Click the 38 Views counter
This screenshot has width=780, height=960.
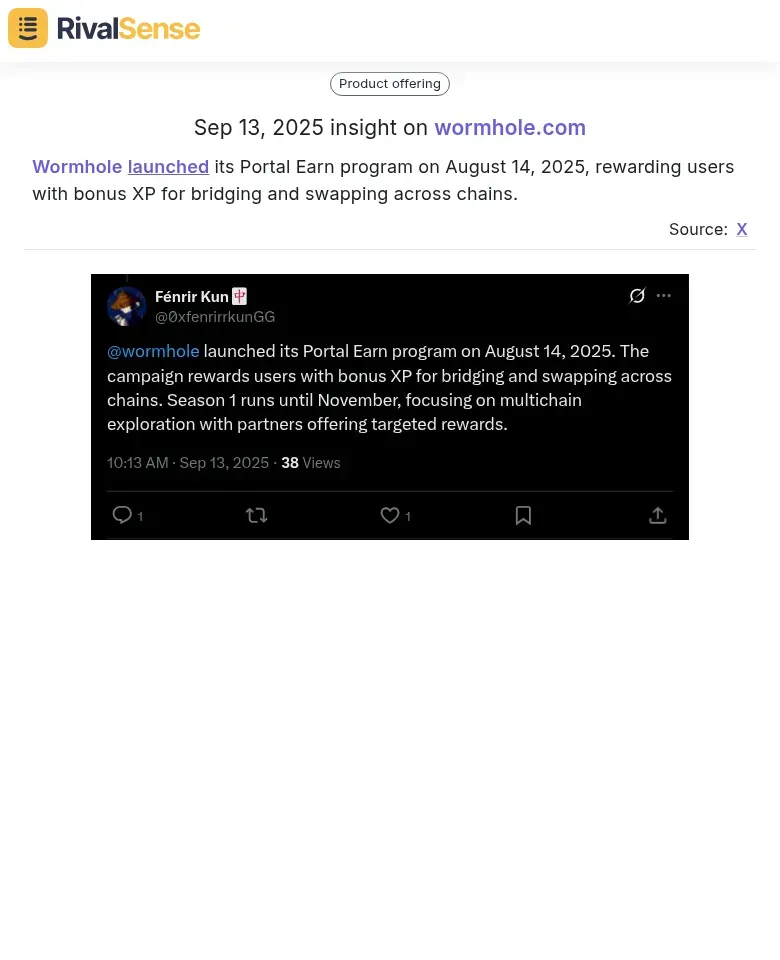[x=310, y=463]
